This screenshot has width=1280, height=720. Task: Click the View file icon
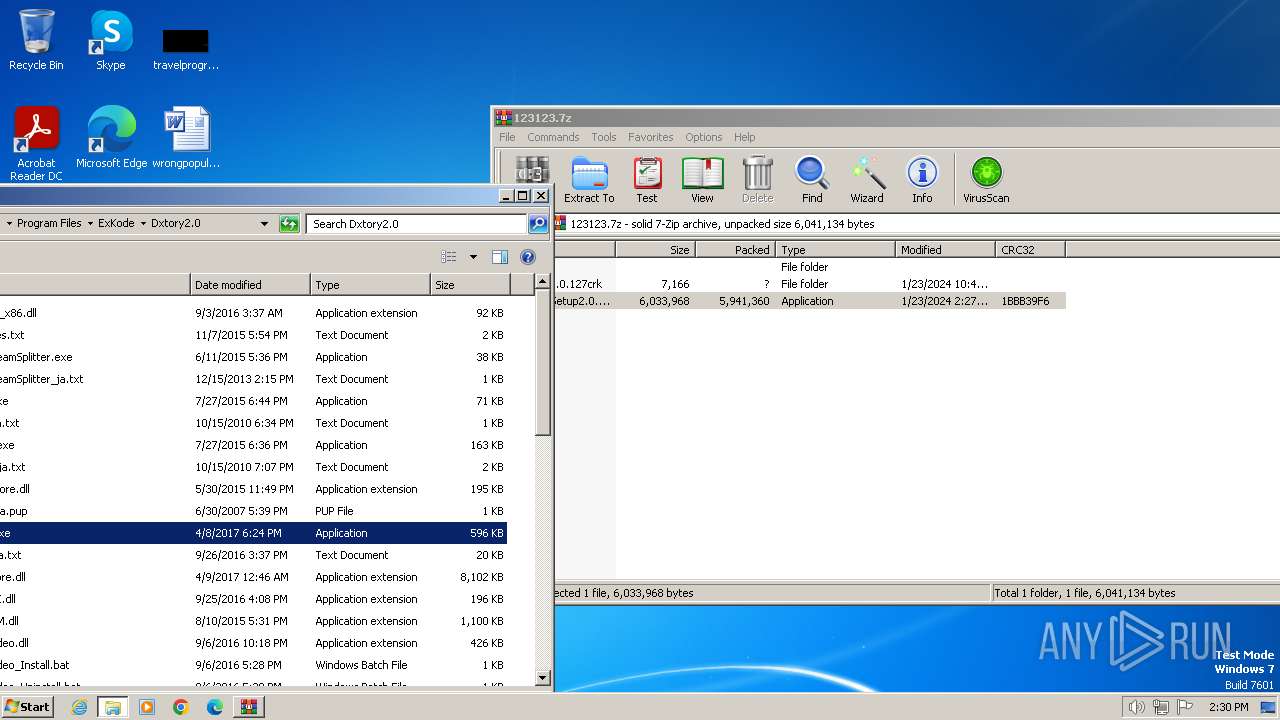[702, 180]
